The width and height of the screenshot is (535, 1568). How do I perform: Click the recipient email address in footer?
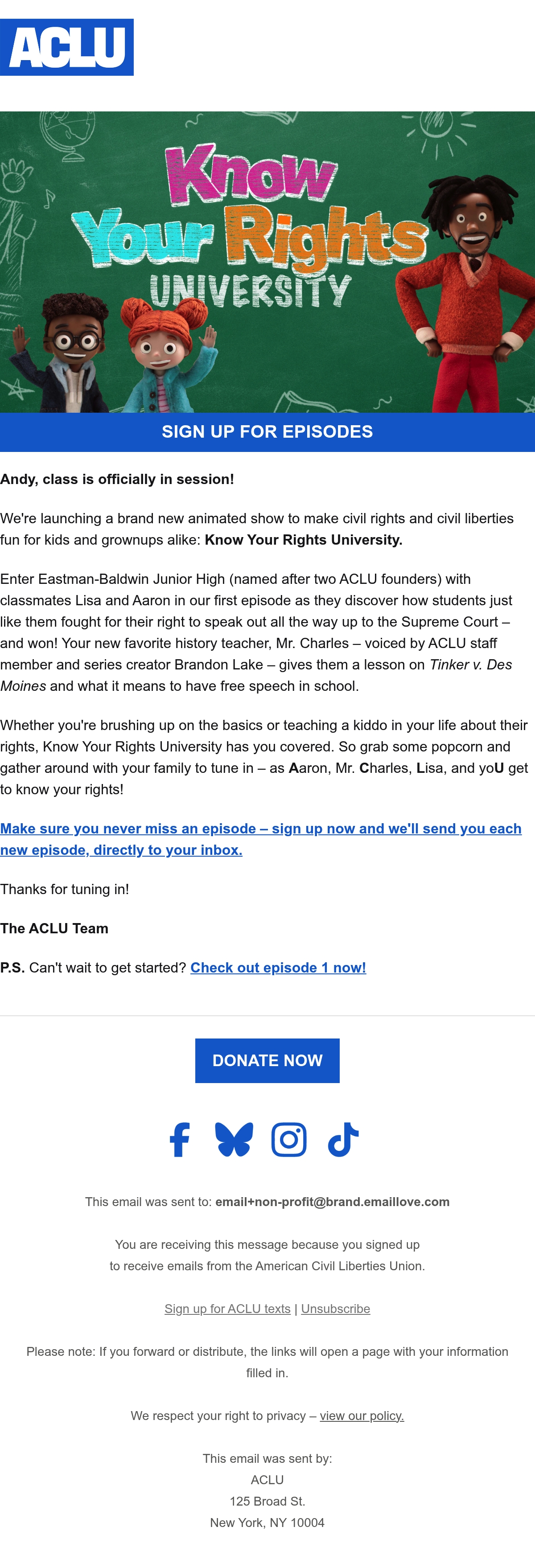(x=332, y=1202)
